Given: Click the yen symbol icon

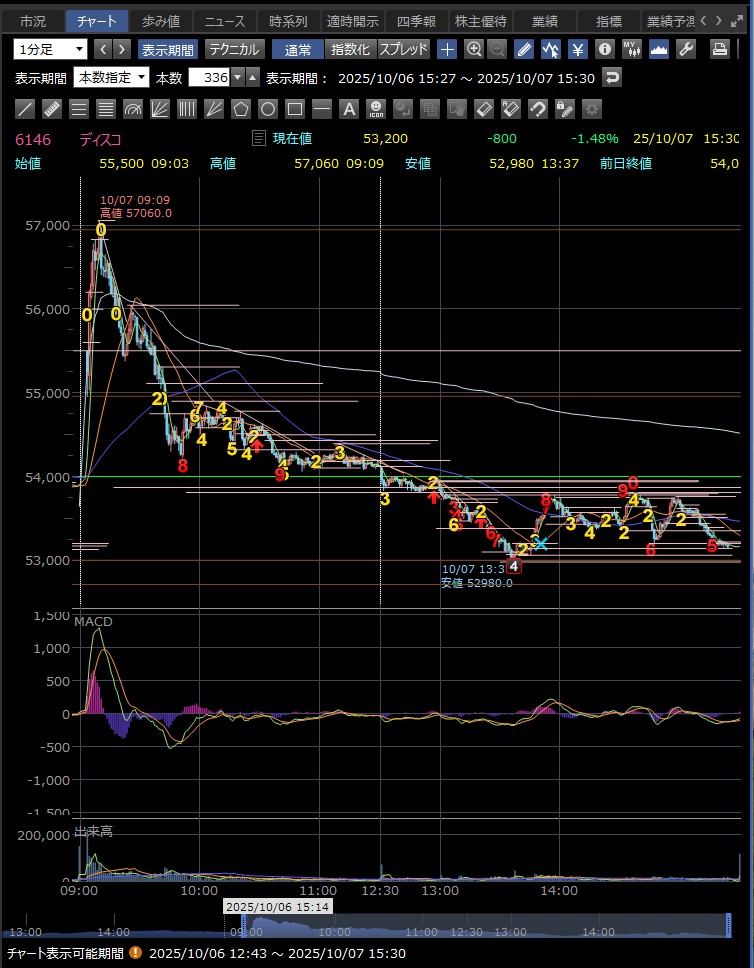Looking at the screenshot, I should point(577,49).
